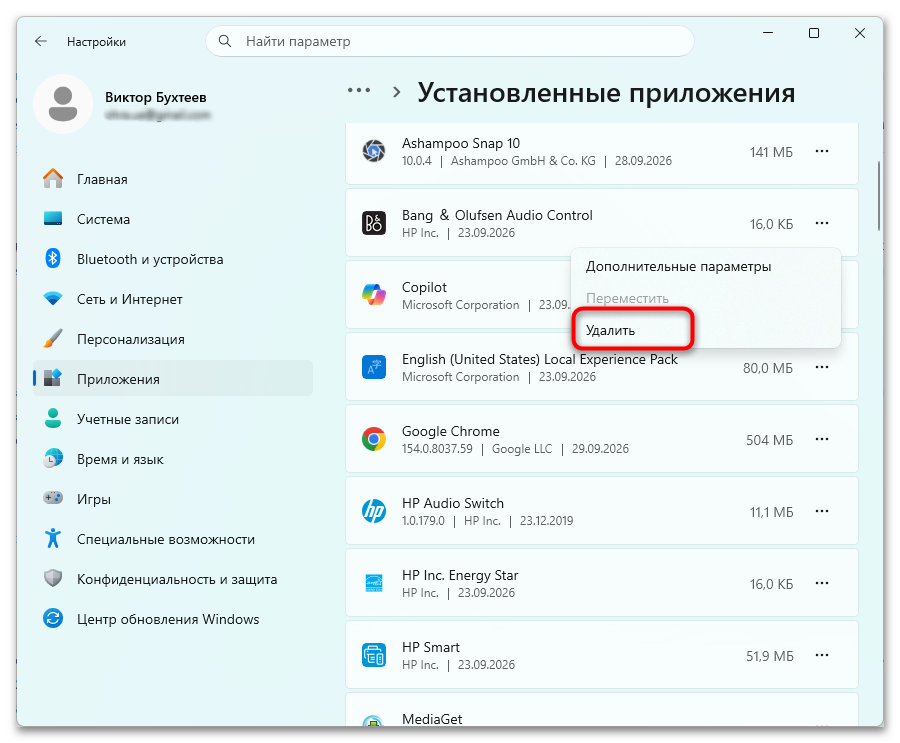This screenshot has height=743, width=900.
Task: Click the Ashampoo Snap 10 app icon
Action: coord(374,151)
